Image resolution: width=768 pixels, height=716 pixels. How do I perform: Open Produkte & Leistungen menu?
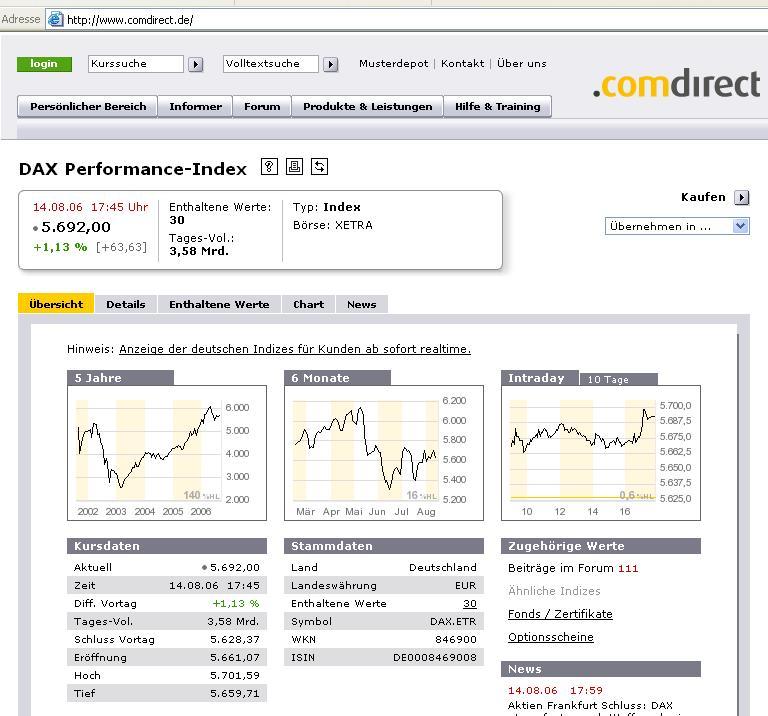tap(367, 106)
